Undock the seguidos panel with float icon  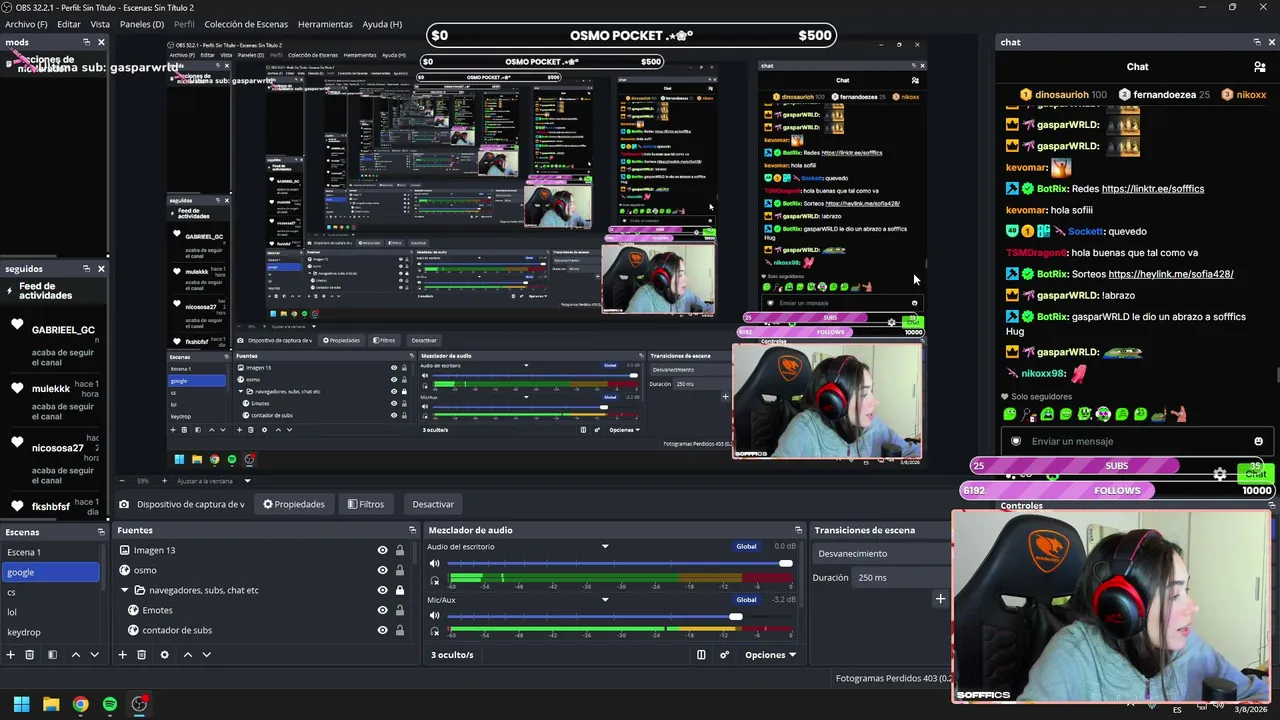pos(86,269)
